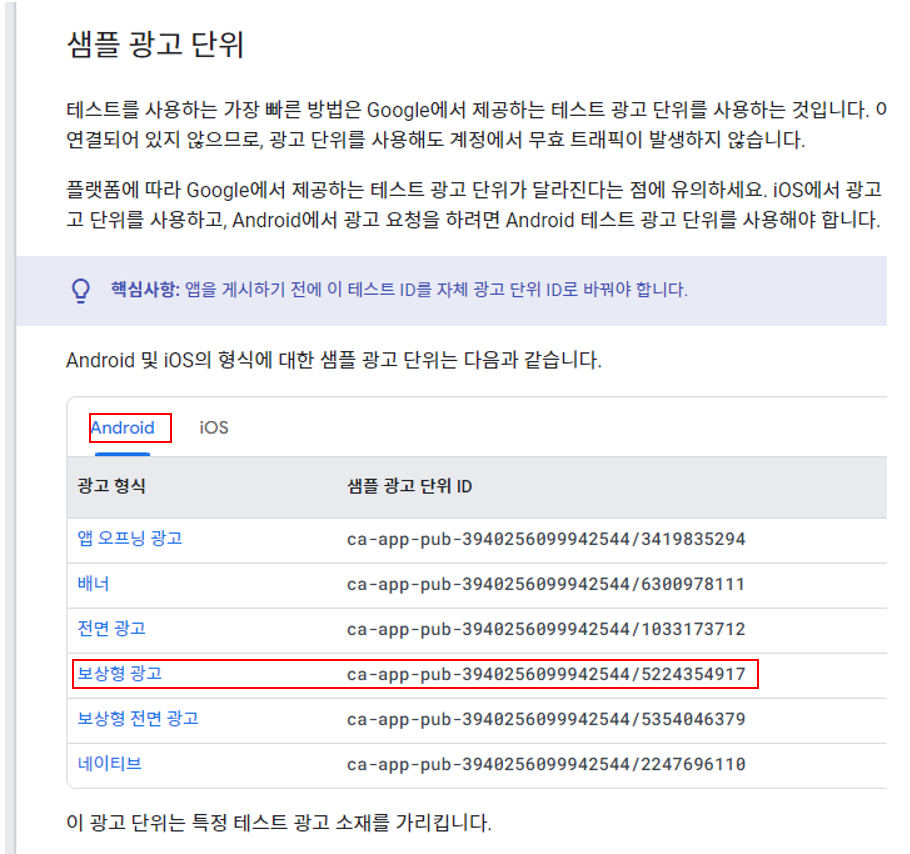Click ad unit ID ending in 5354046379
The image size is (910, 854).
[546, 719]
